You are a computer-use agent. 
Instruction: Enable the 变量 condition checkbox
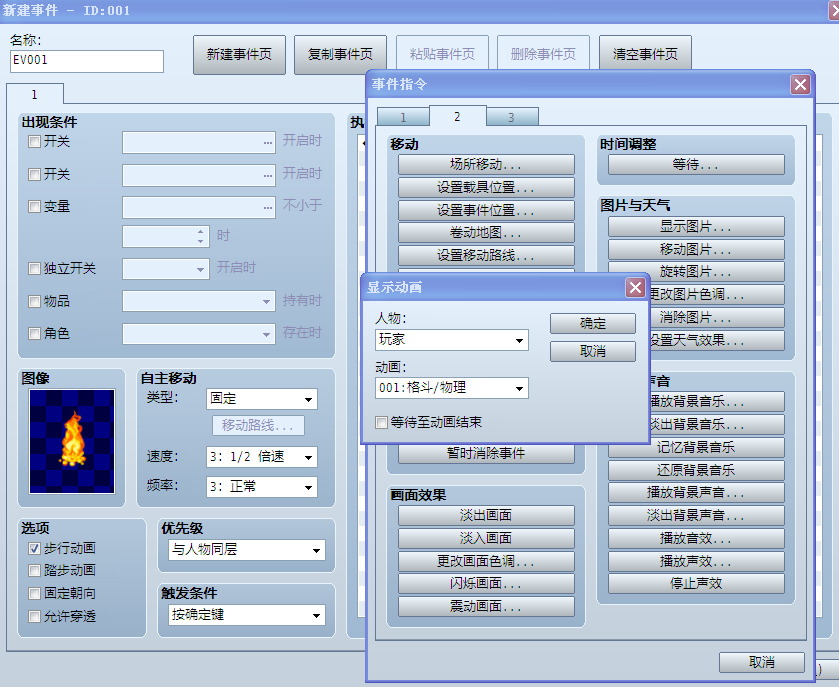(34, 207)
